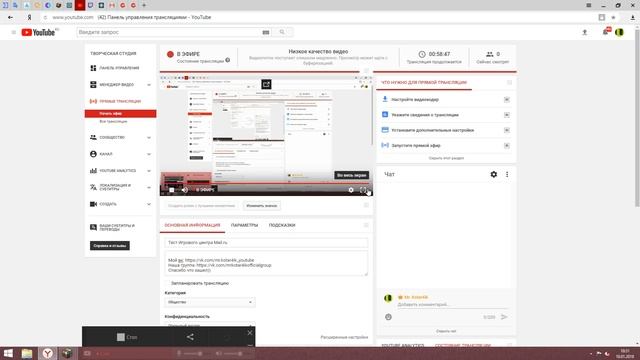Screen dimensions: 640x360
Task: Open the Minecraft block taskbar icon
Action: 67,353
